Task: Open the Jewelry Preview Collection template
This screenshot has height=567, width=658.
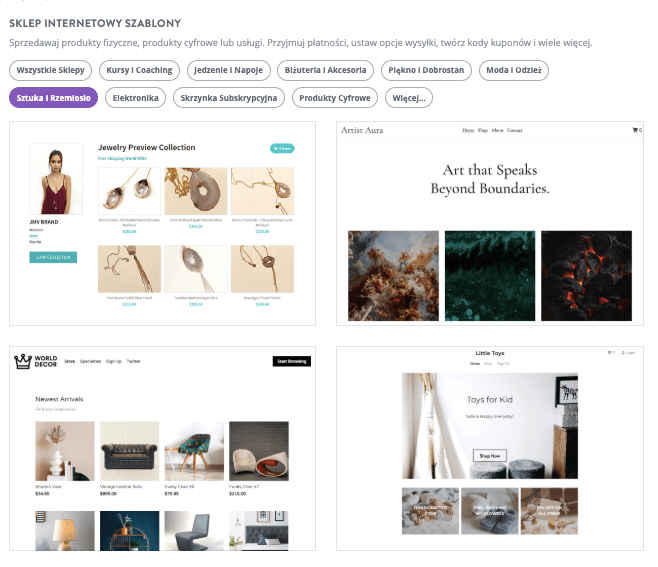Action: click(162, 223)
